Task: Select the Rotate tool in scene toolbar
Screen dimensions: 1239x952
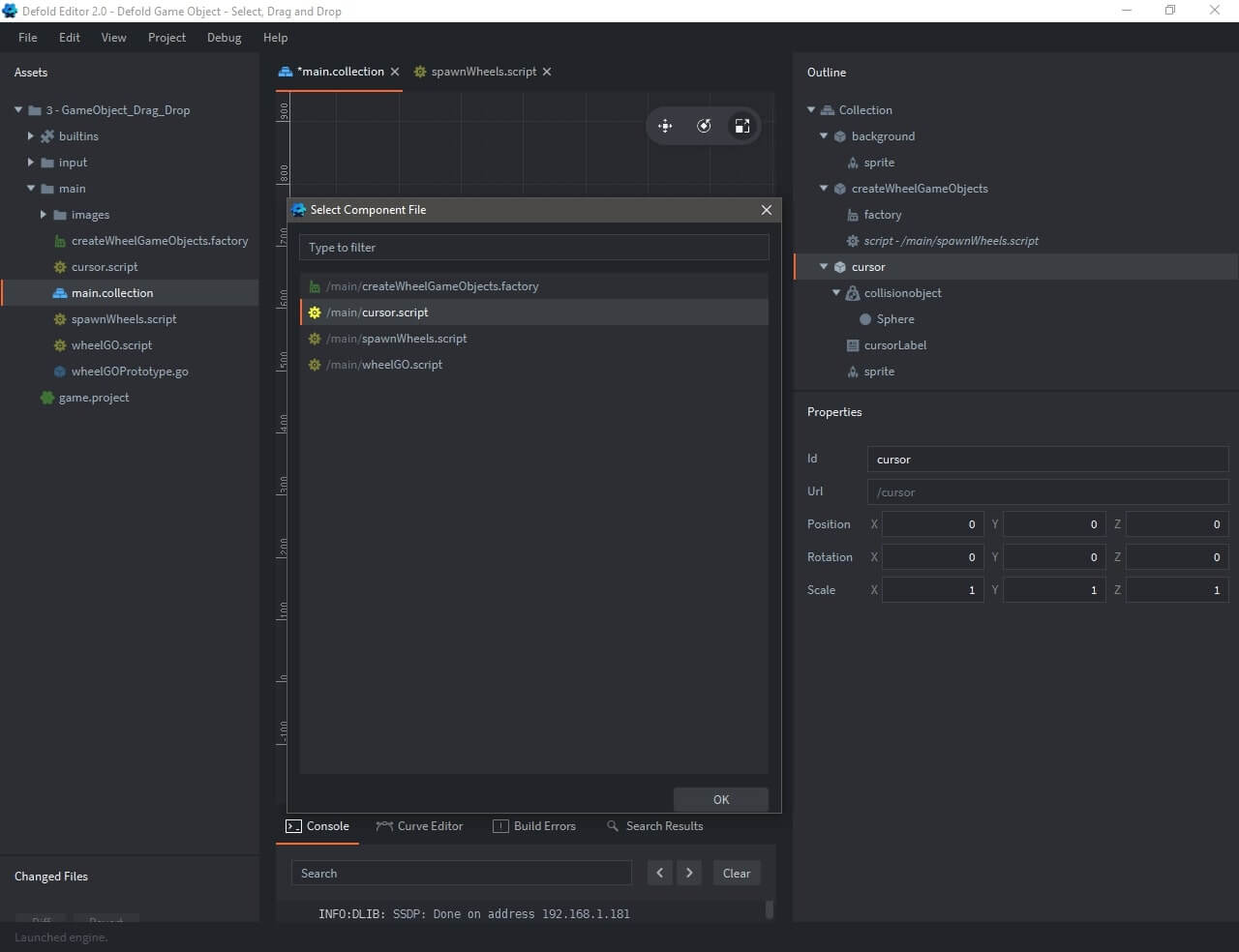Action: 704,126
